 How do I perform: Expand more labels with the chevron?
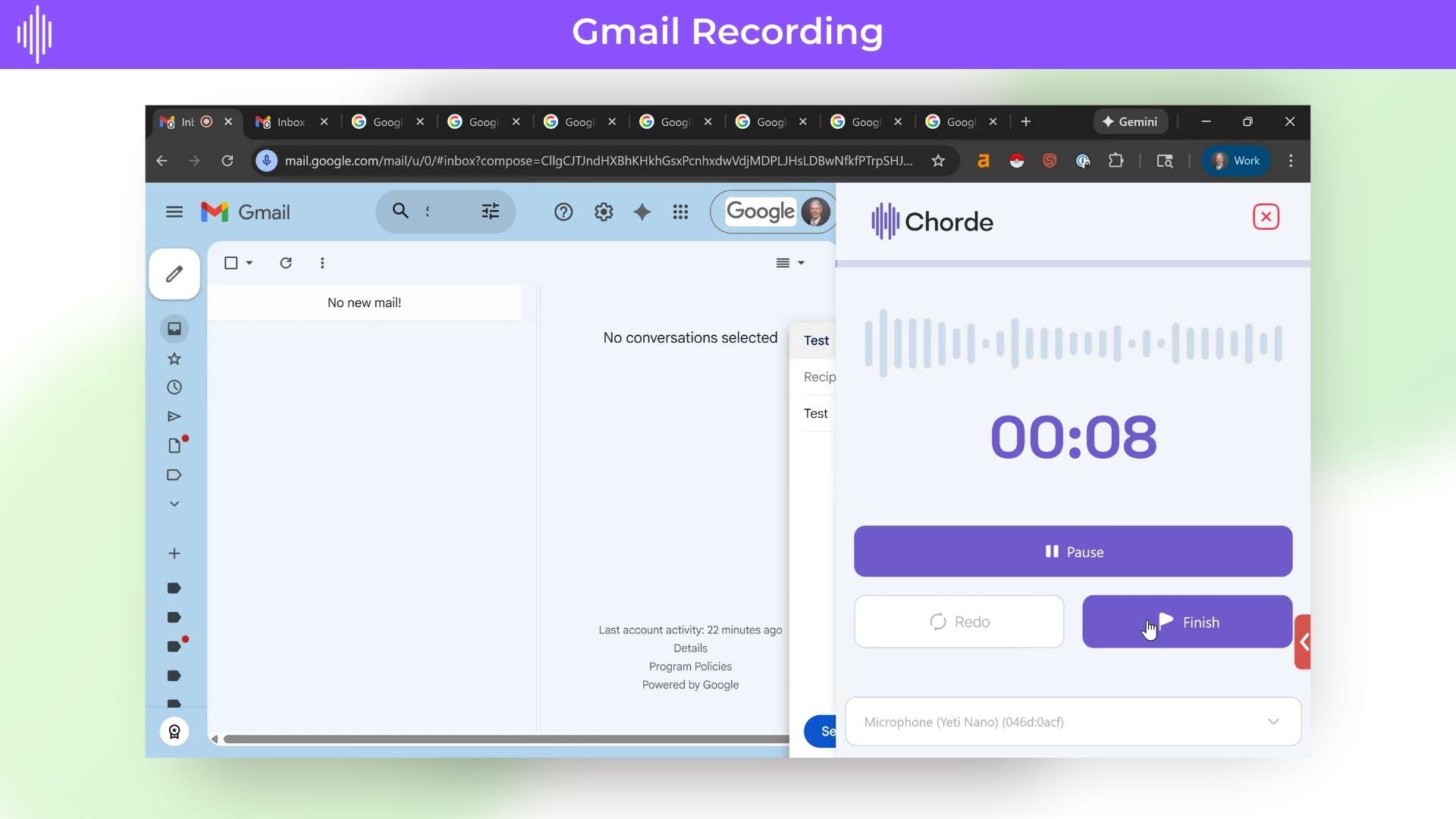(174, 504)
